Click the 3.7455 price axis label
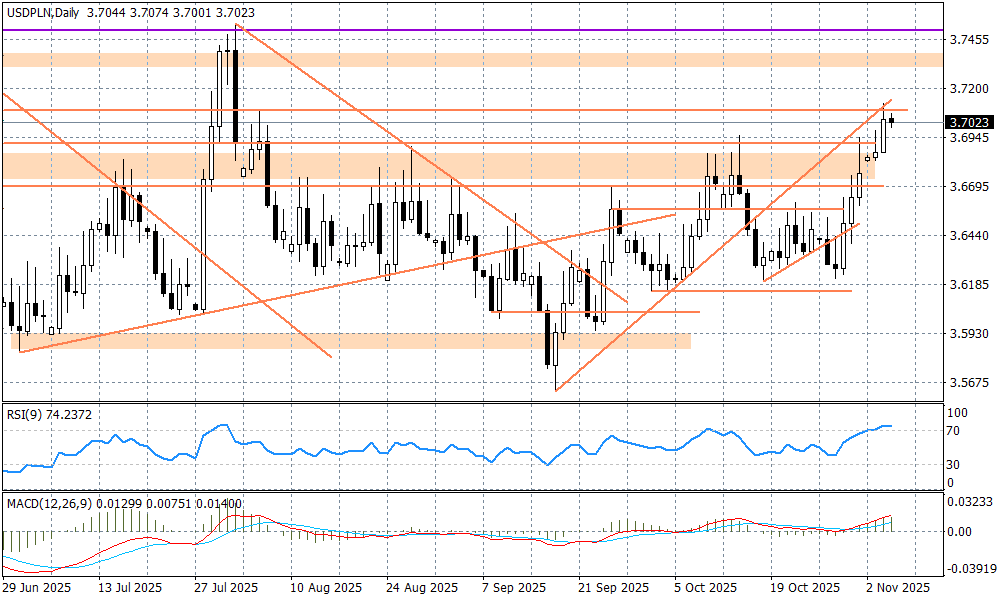1000x600 pixels. pyautogui.click(x=968, y=40)
